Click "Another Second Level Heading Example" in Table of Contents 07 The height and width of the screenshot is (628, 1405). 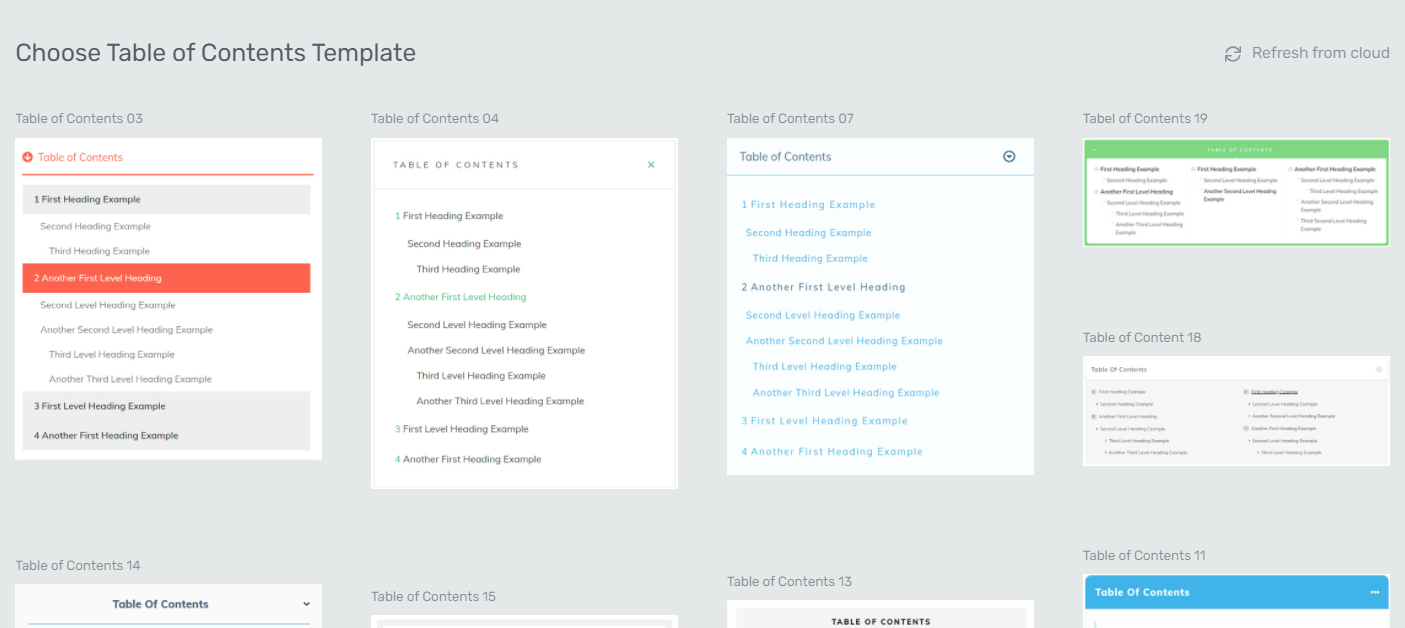[844, 341]
